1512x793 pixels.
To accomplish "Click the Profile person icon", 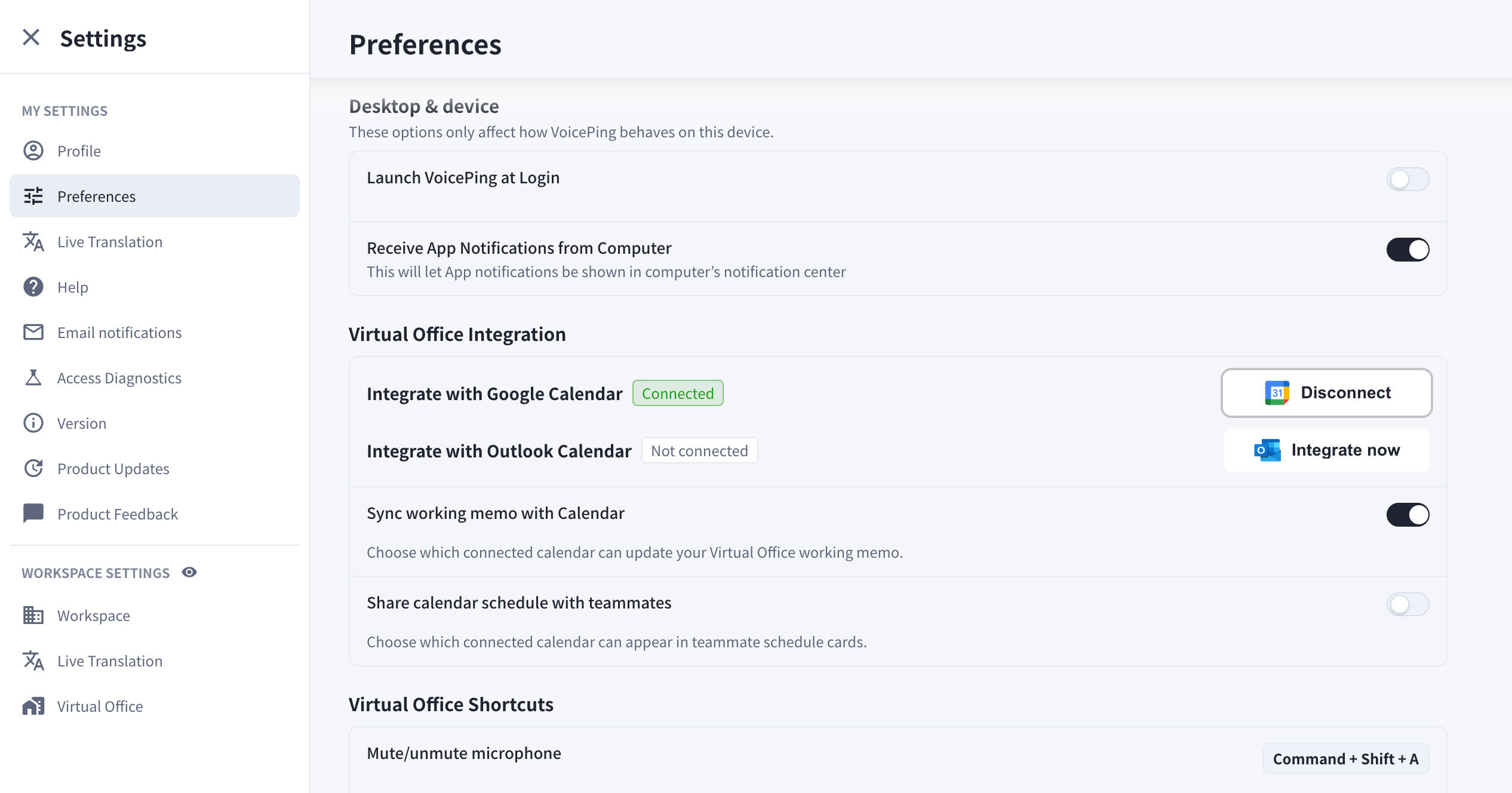I will coord(33,150).
